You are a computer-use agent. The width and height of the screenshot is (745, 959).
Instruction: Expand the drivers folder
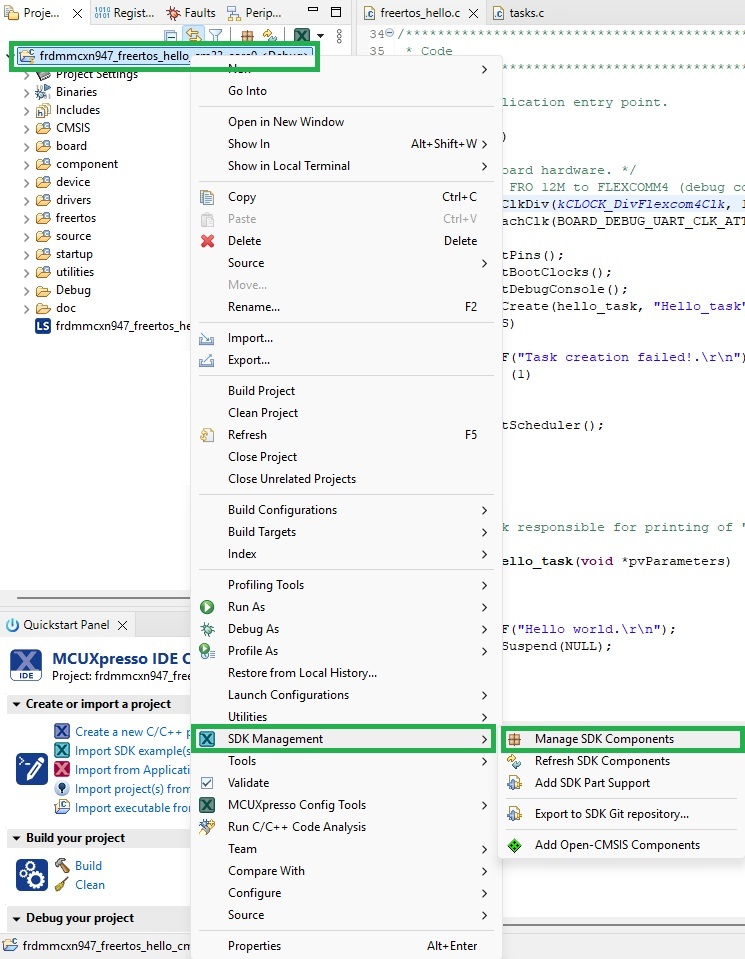click(x=26, y=201)
